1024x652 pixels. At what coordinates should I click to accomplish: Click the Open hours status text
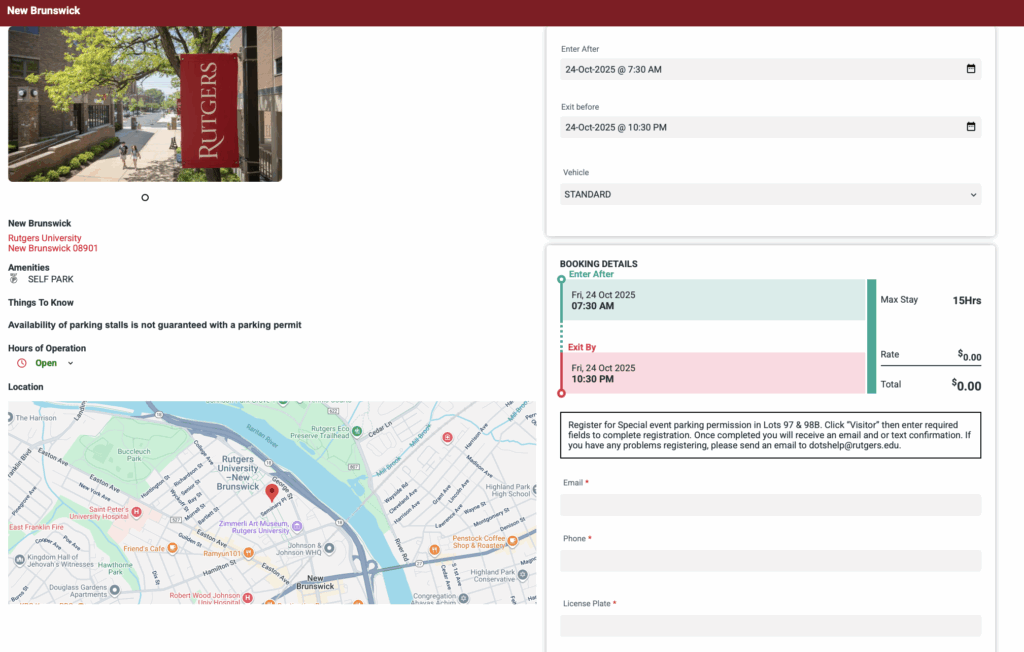[x=46, y=363]
